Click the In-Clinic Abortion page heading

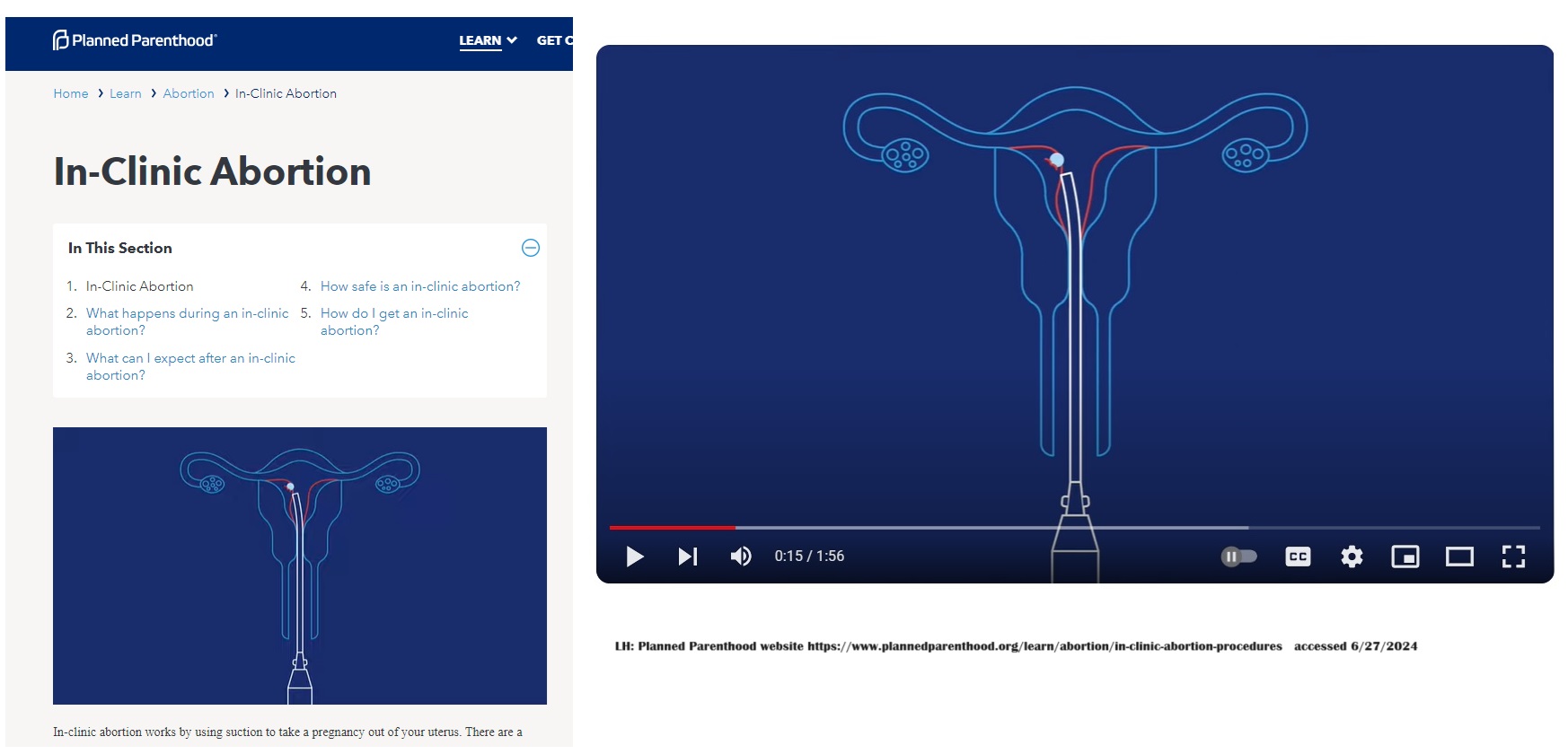pos(212,171)
